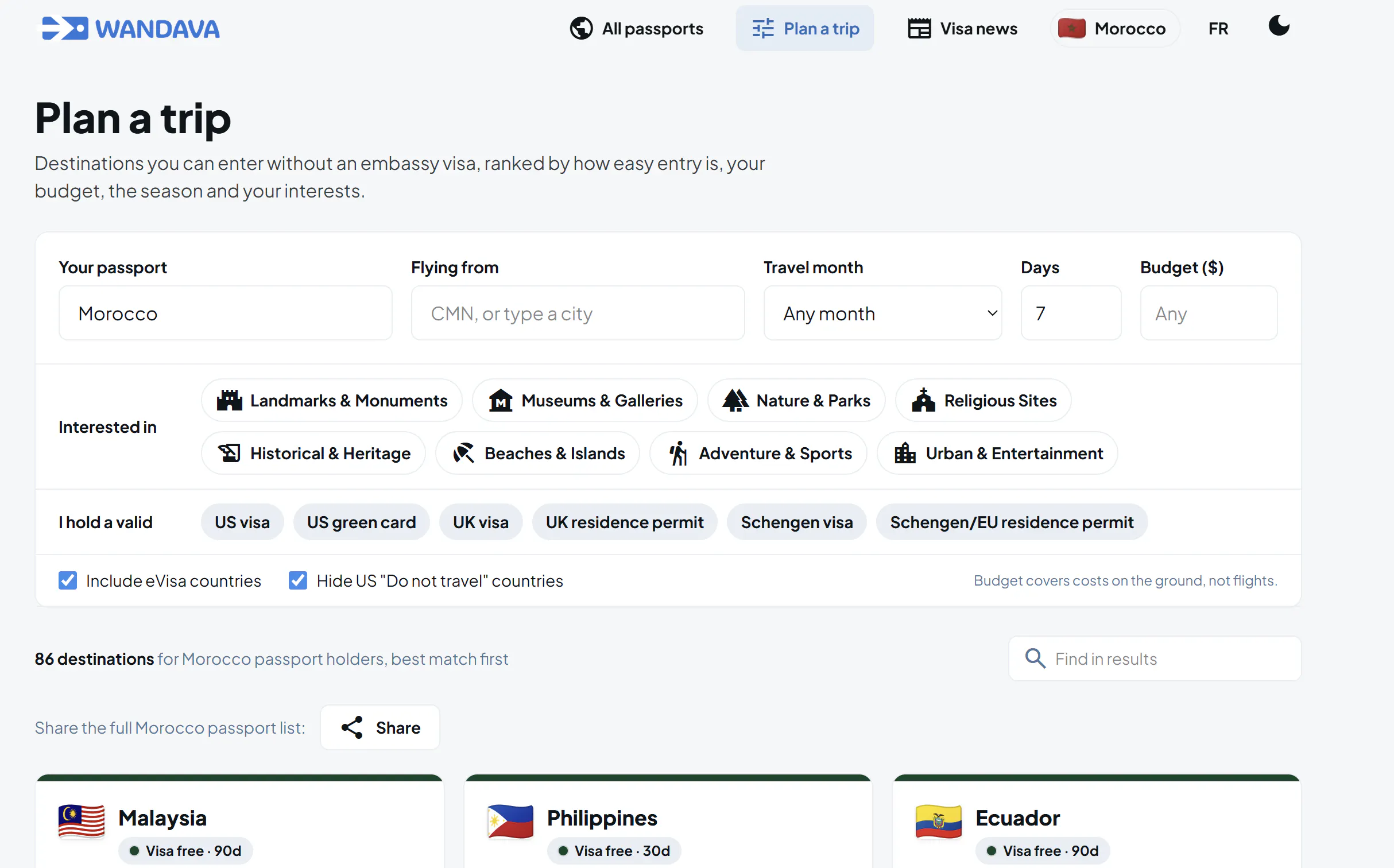Toggle UK residence permit chip

[x=625, y=522]
